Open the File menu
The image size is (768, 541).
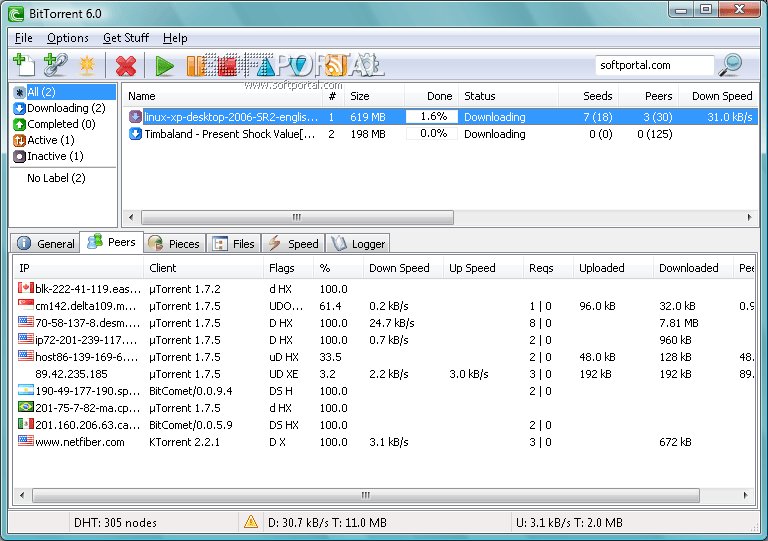point(24,38)
